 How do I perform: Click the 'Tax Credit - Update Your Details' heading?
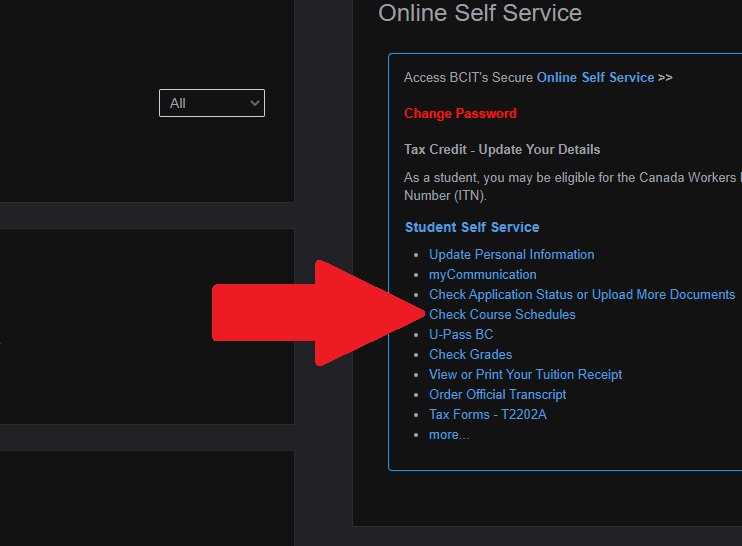coord(502,150)
